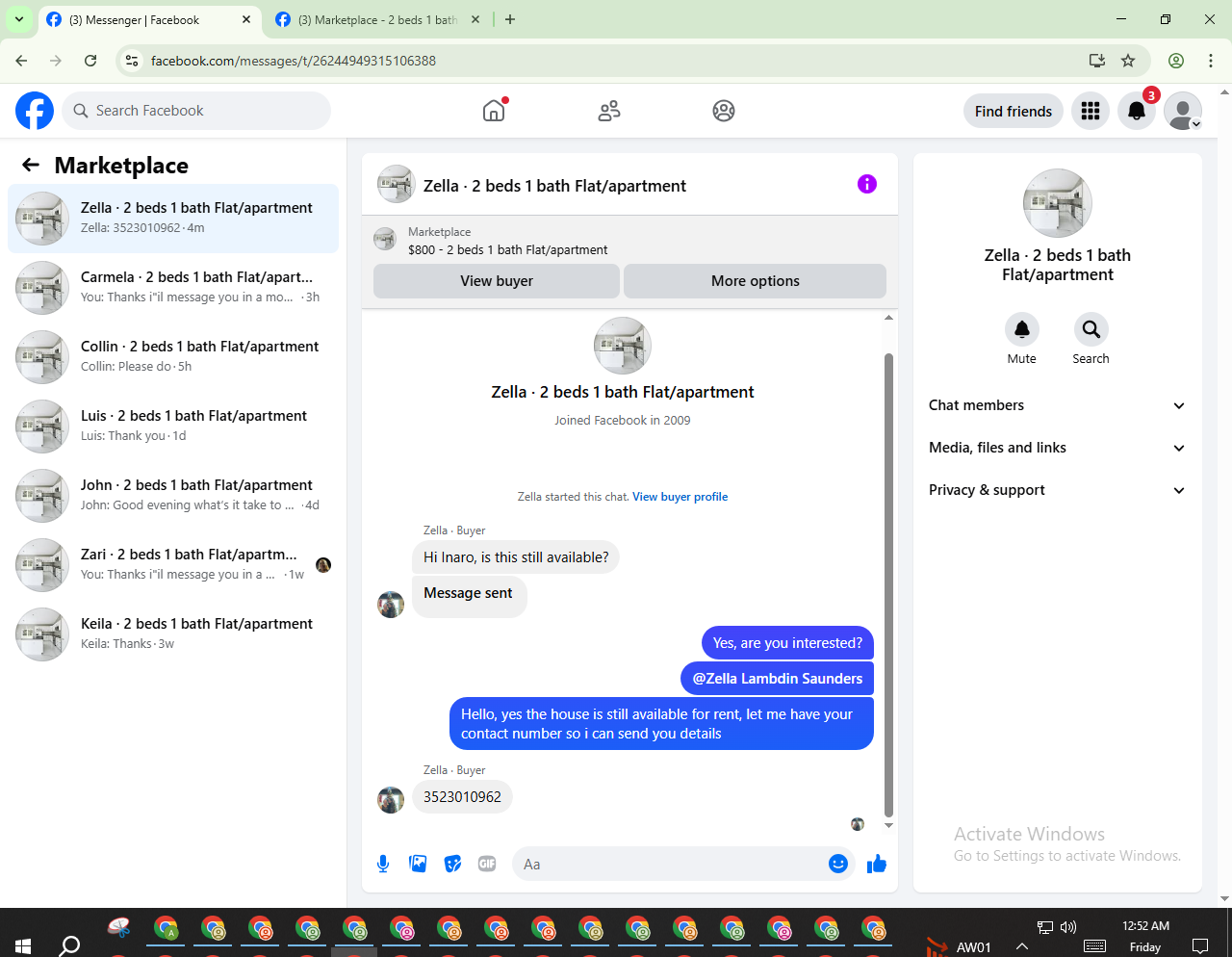Mute this conversation
The width and height of the screenshot is (1232, 957).
[x=1022, y=329]
